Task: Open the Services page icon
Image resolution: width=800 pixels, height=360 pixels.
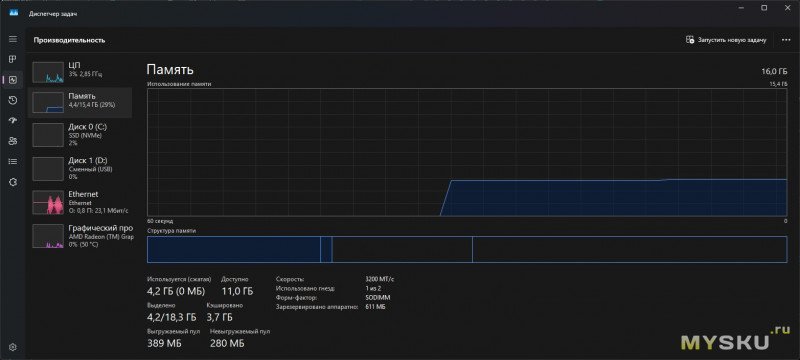Action: coord(13,182)
